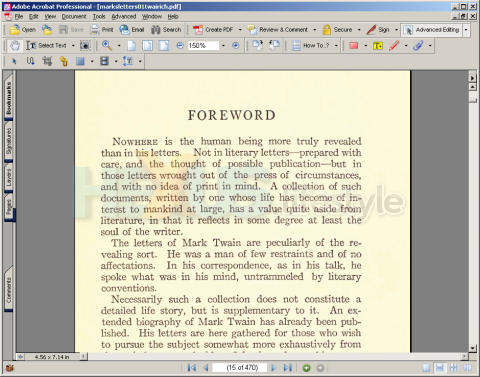Screen dimensions: 480x377
Task: Click the 150% zoom field
Action: pyautogui.click(x=203, y=46)
